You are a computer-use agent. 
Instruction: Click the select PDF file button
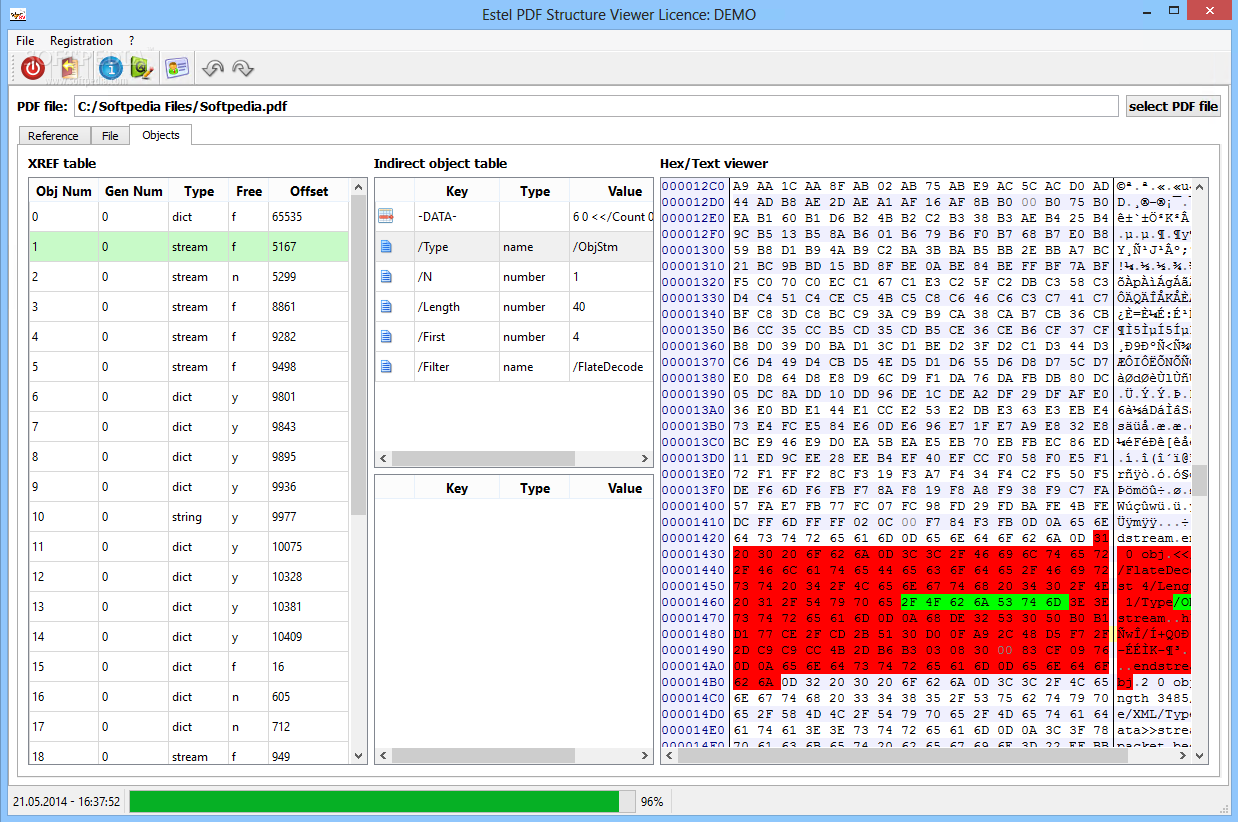(1173, 106)
